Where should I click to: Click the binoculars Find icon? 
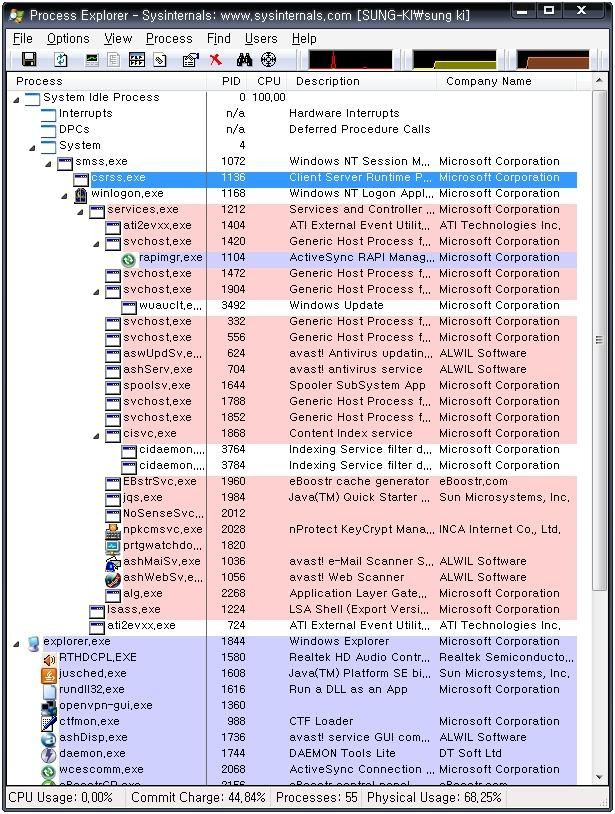click(x=244, y=60)
